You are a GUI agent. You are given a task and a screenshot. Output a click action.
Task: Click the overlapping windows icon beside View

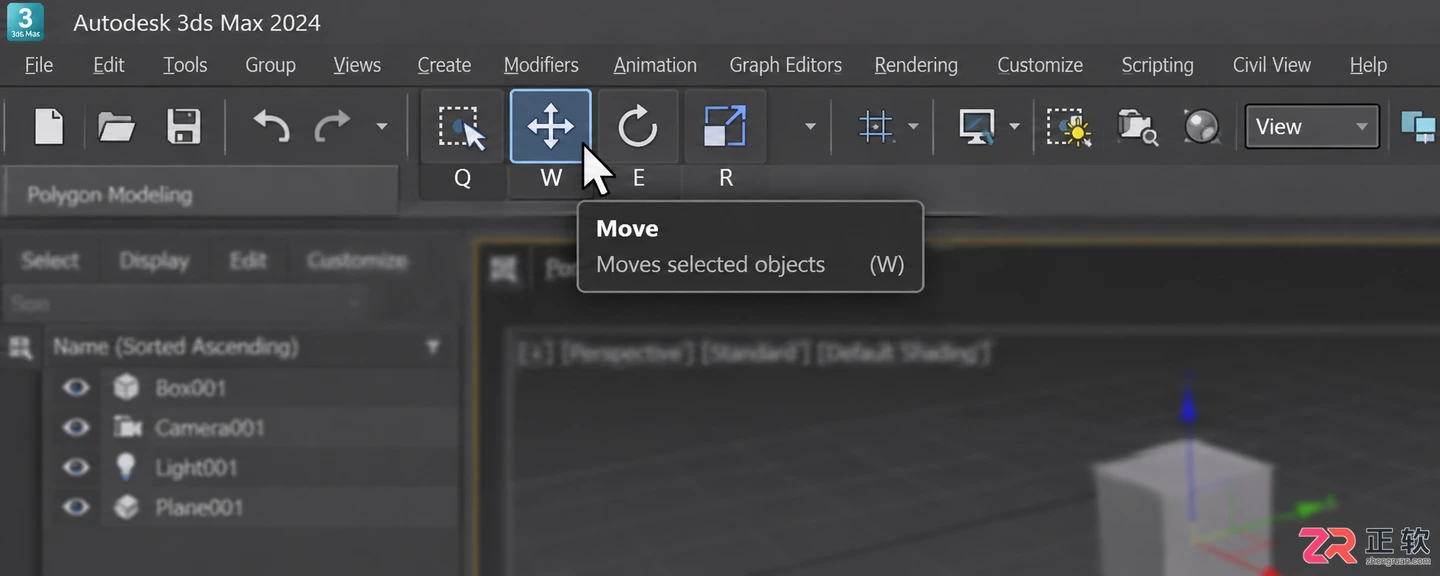pyautogui.click(x=1419, y=127)
